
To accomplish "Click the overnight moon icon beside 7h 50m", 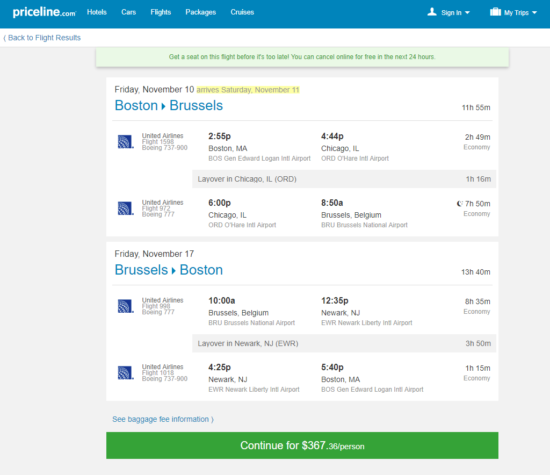I will click(460, 203).
